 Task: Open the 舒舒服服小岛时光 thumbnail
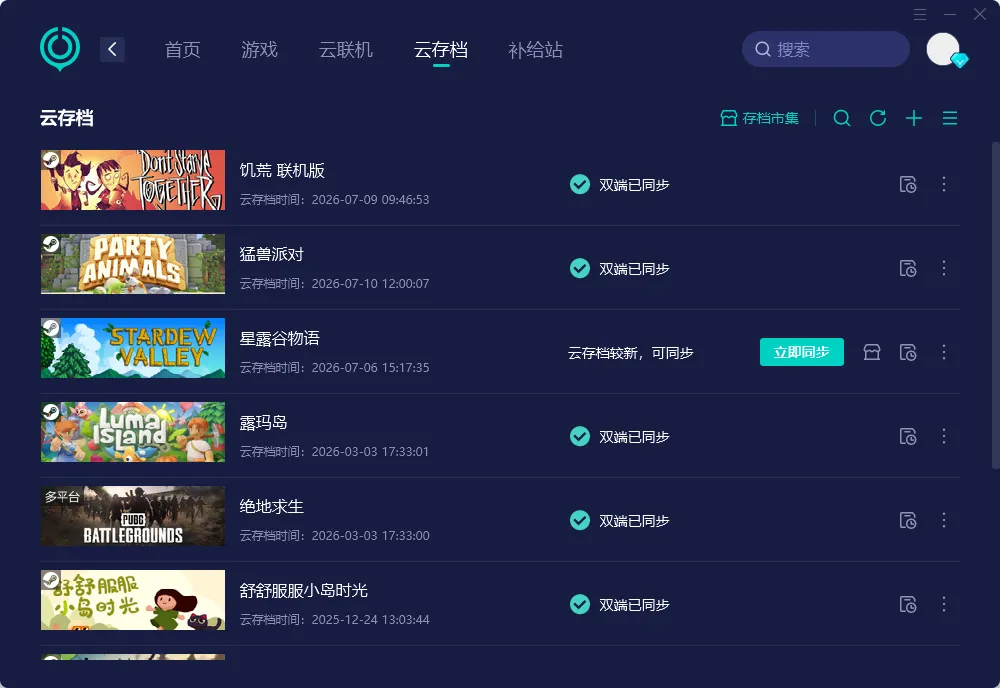[x=133, y=600]
